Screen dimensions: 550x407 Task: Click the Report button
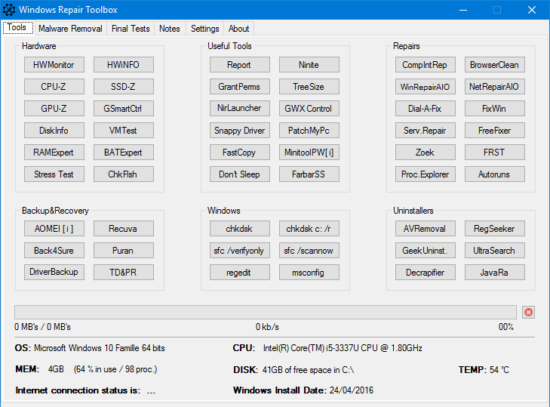240,65
